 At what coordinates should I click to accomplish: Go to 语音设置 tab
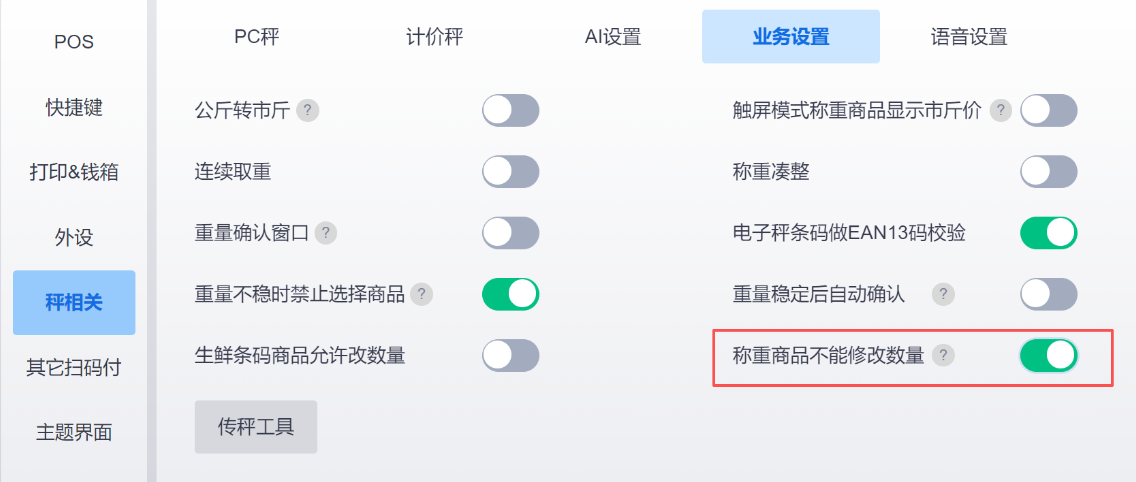pos(968,37)
